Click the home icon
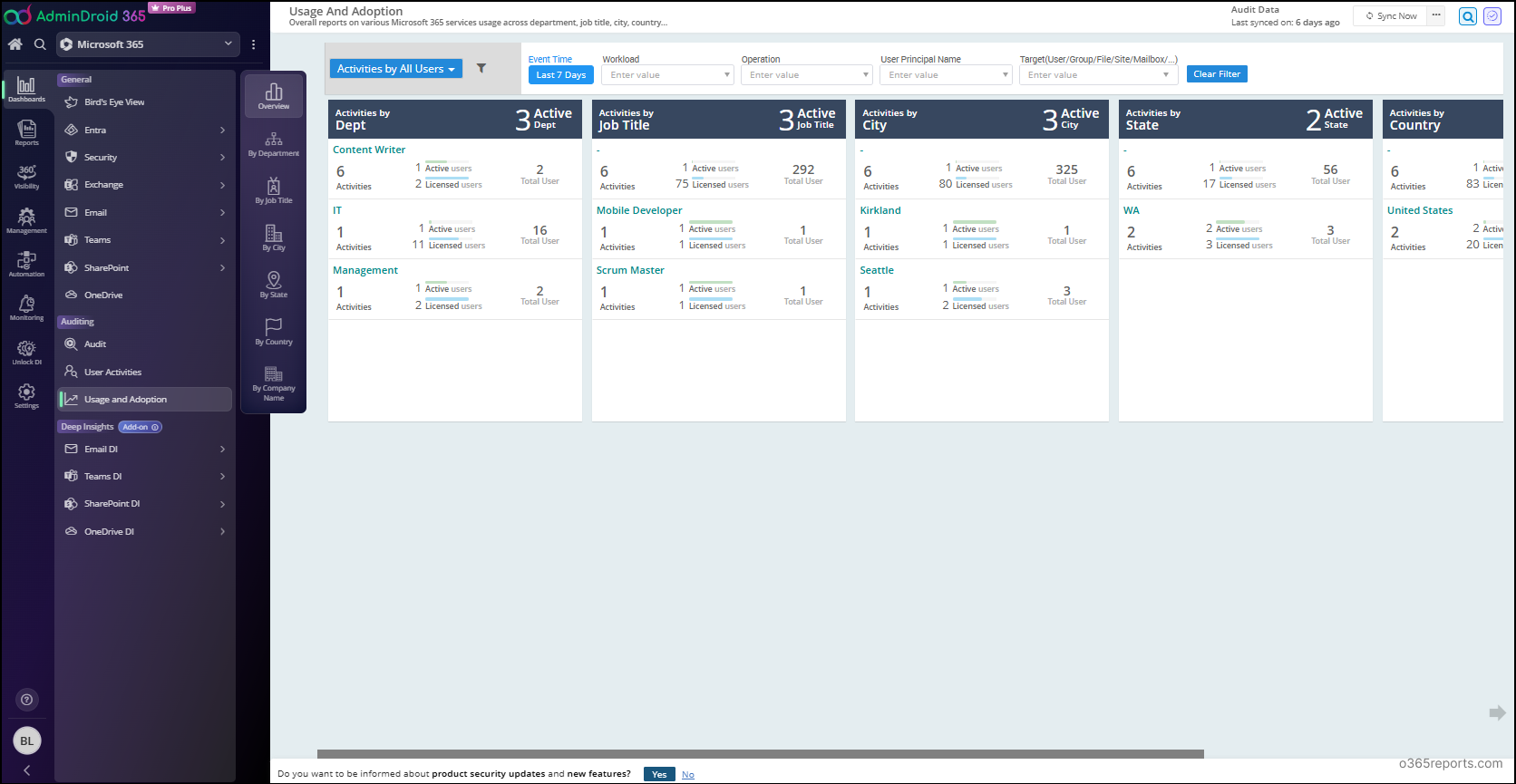The image size is (1516, 784). coord(15,44)
